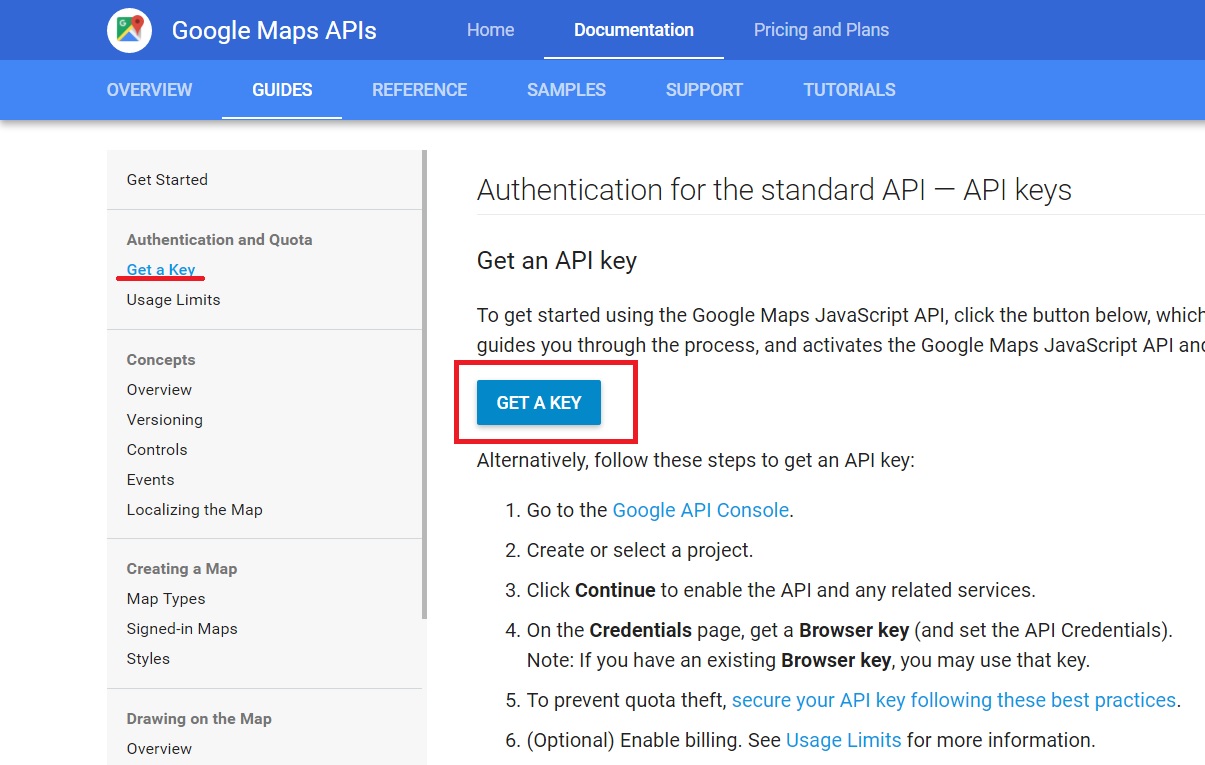Select Versioning under Concepts
1205x765 pixels.
pos(164,420)
